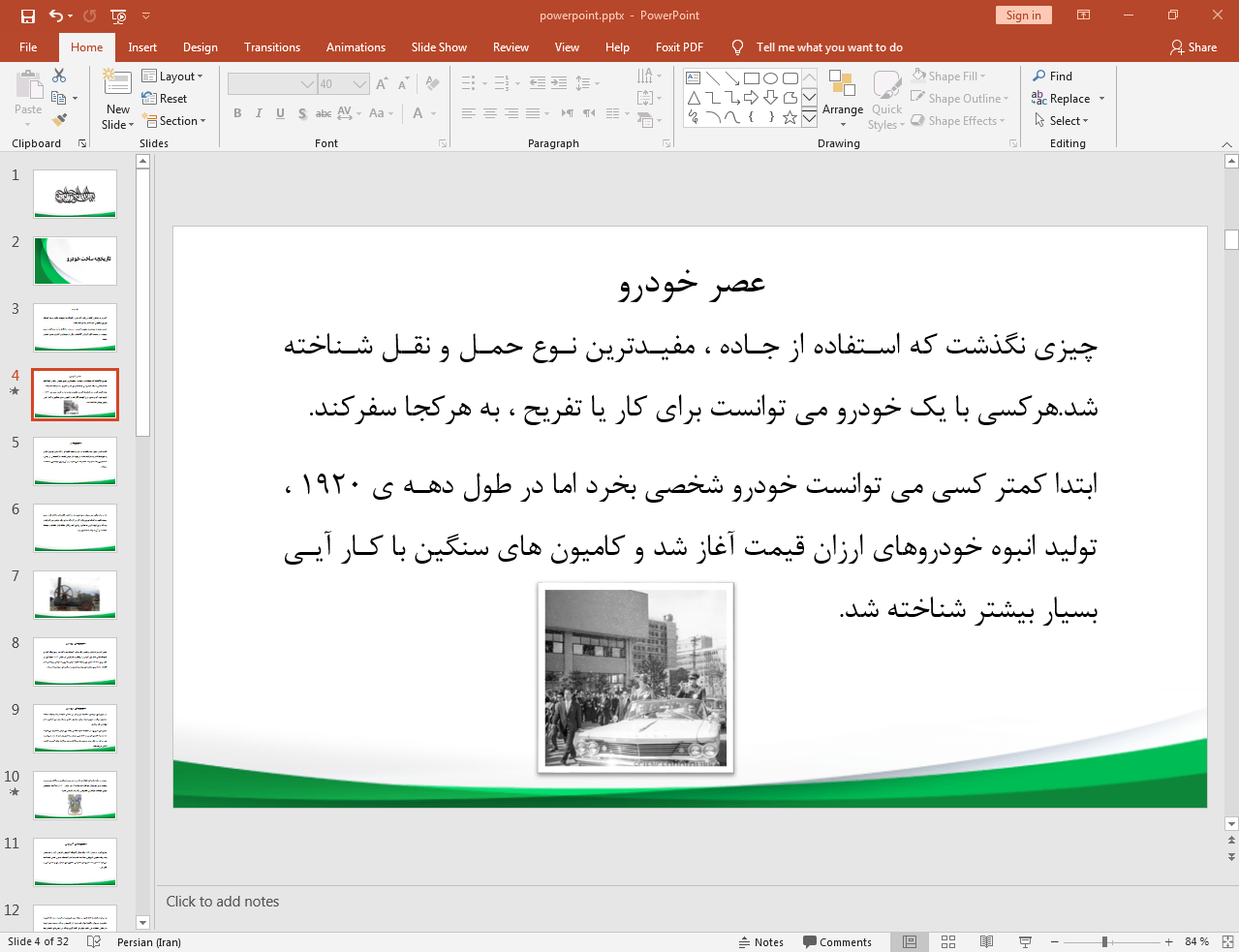Adjust the zoom slider handle

[x=1104, y=941]
